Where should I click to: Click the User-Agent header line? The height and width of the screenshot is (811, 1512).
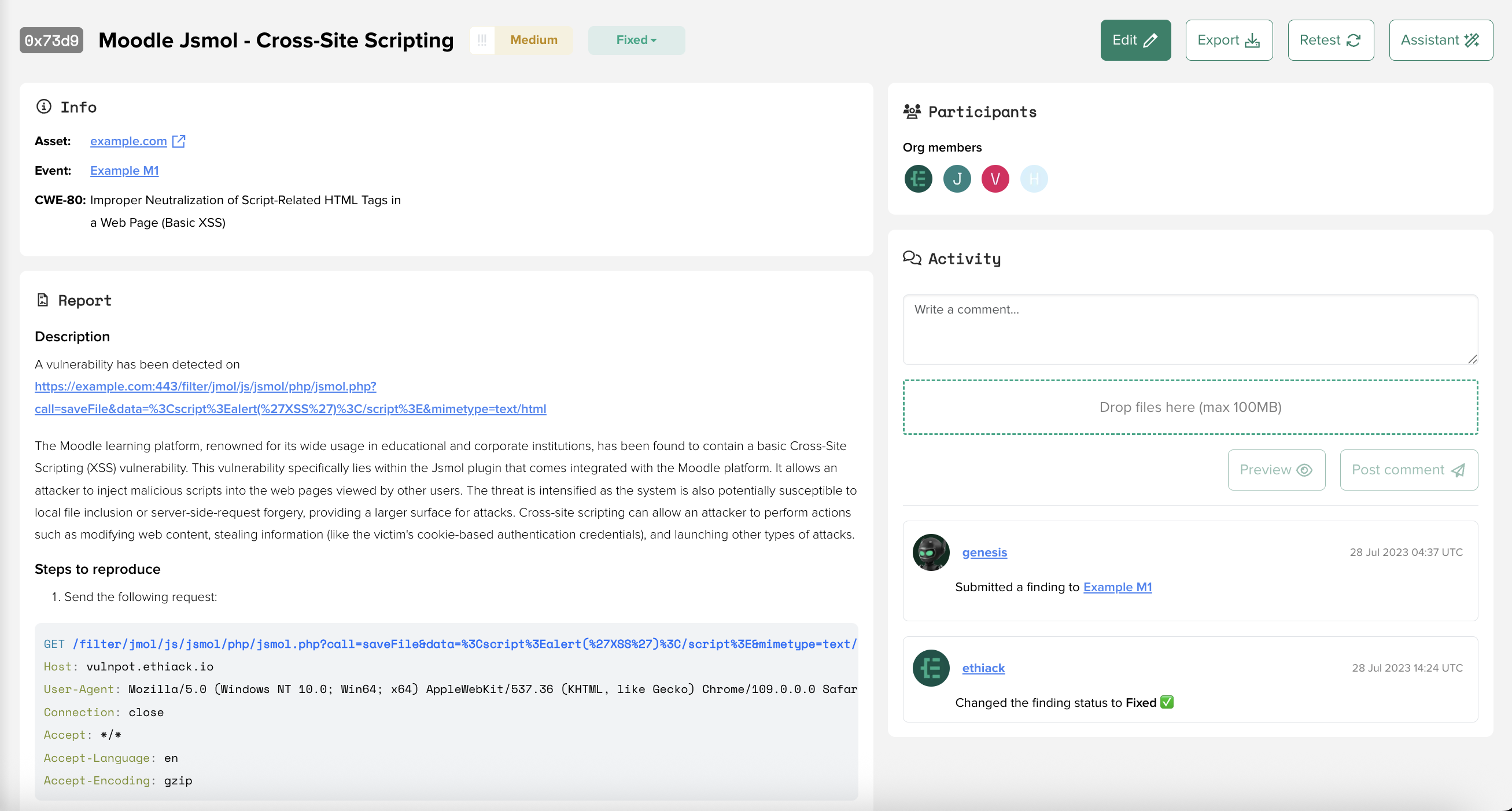pyautogui.click(x=450, y=689)
